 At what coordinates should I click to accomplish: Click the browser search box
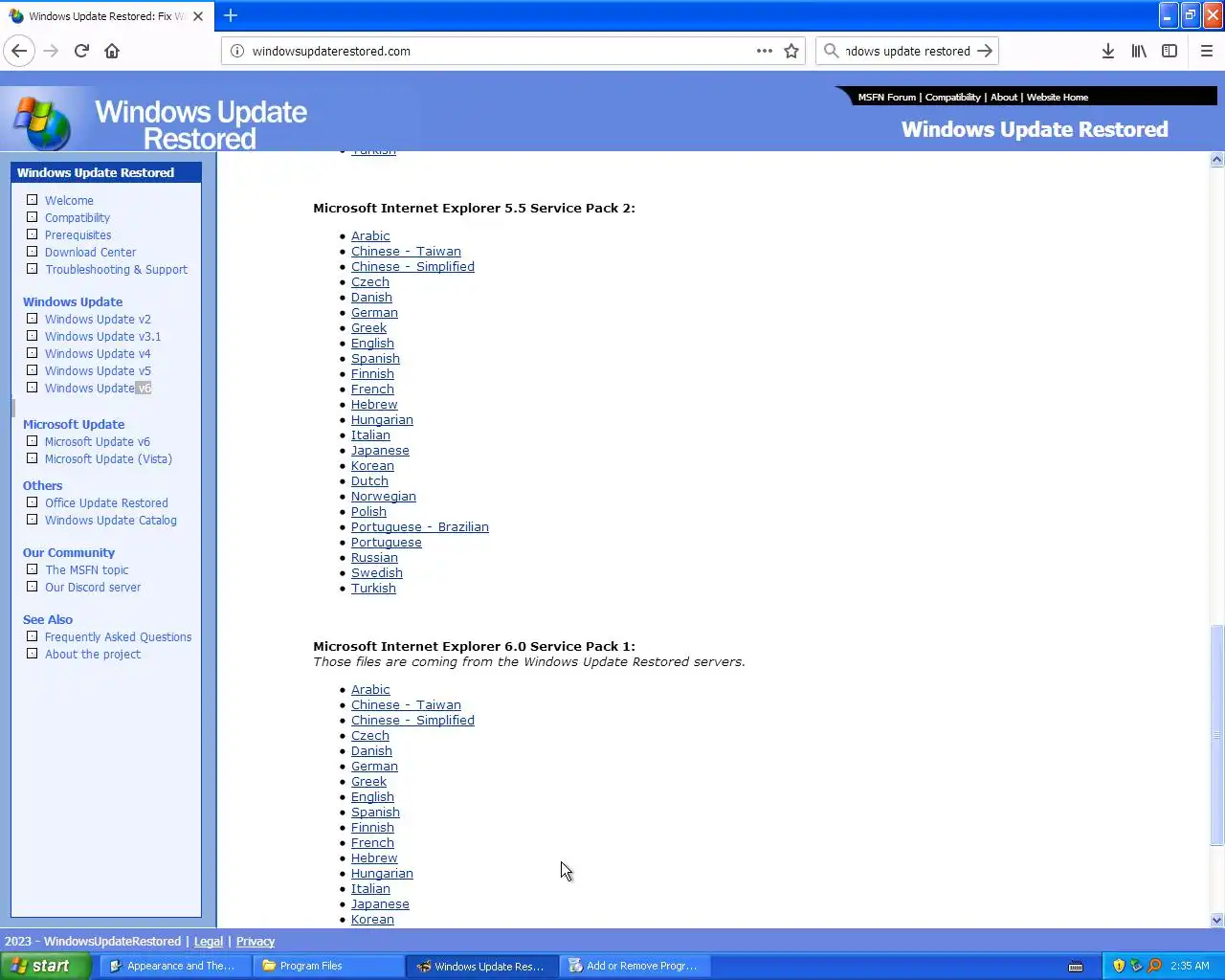(907, 51)
